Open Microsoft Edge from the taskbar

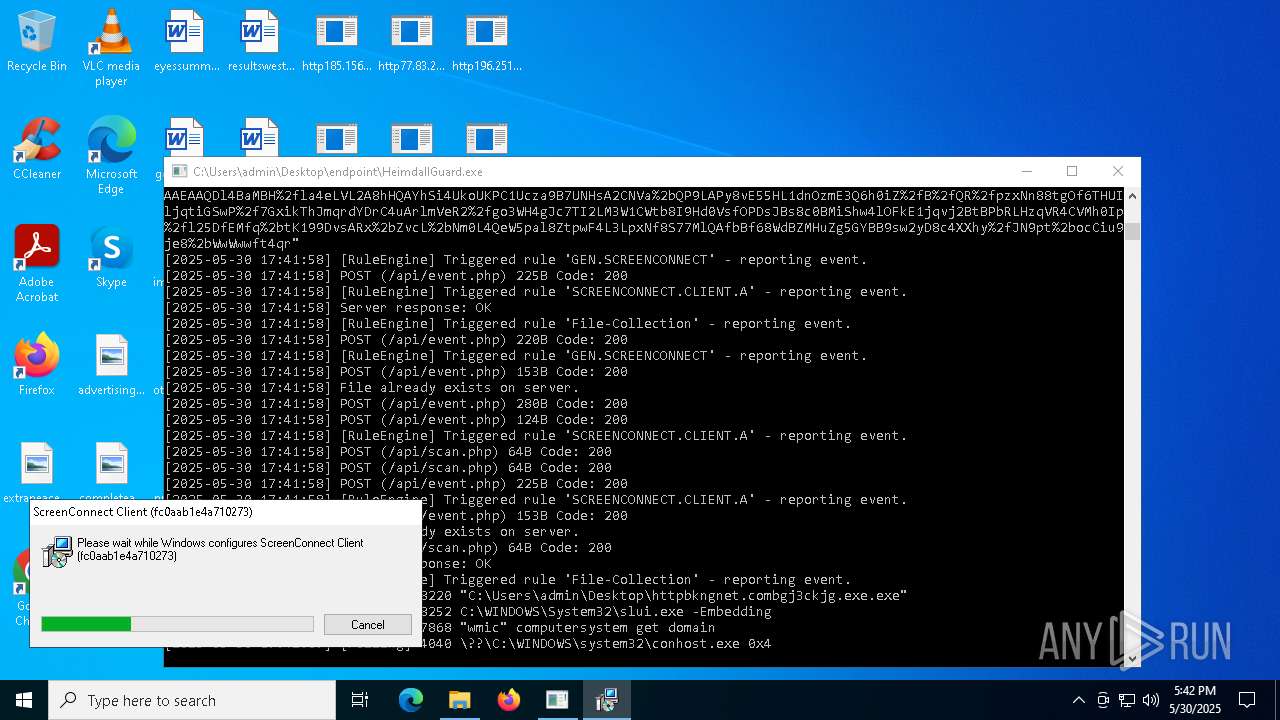tap(411, 700)
